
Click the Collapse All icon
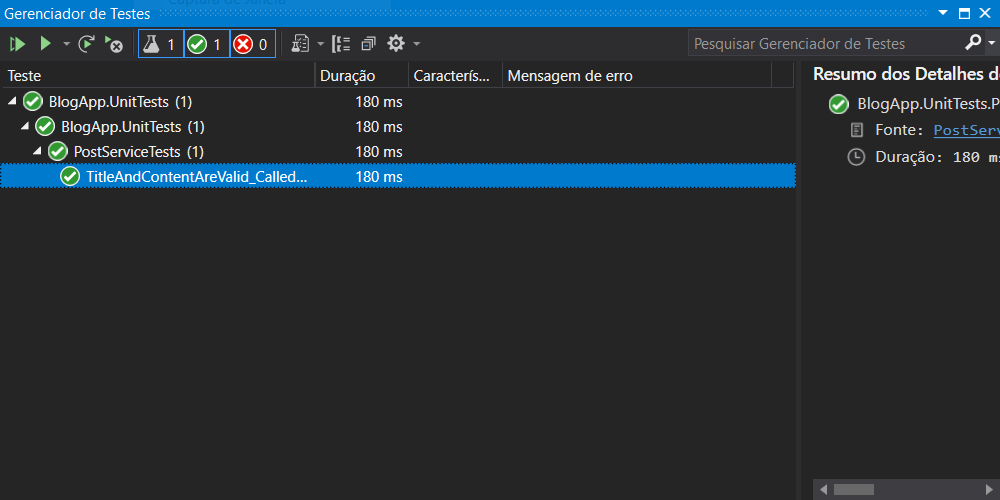pos(368,44)
